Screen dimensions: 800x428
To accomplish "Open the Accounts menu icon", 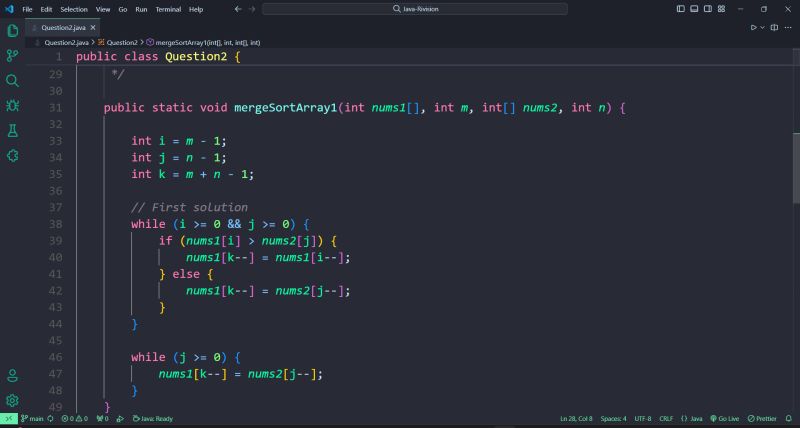I will point(13,376).
